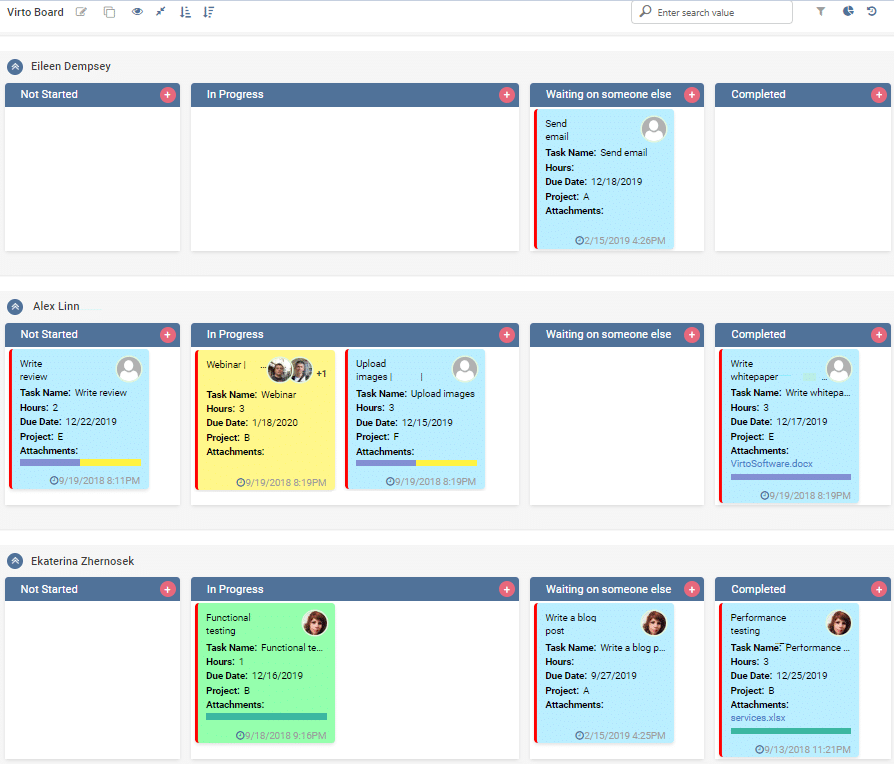Click the copy board icon in toolbar

(109, 12)
